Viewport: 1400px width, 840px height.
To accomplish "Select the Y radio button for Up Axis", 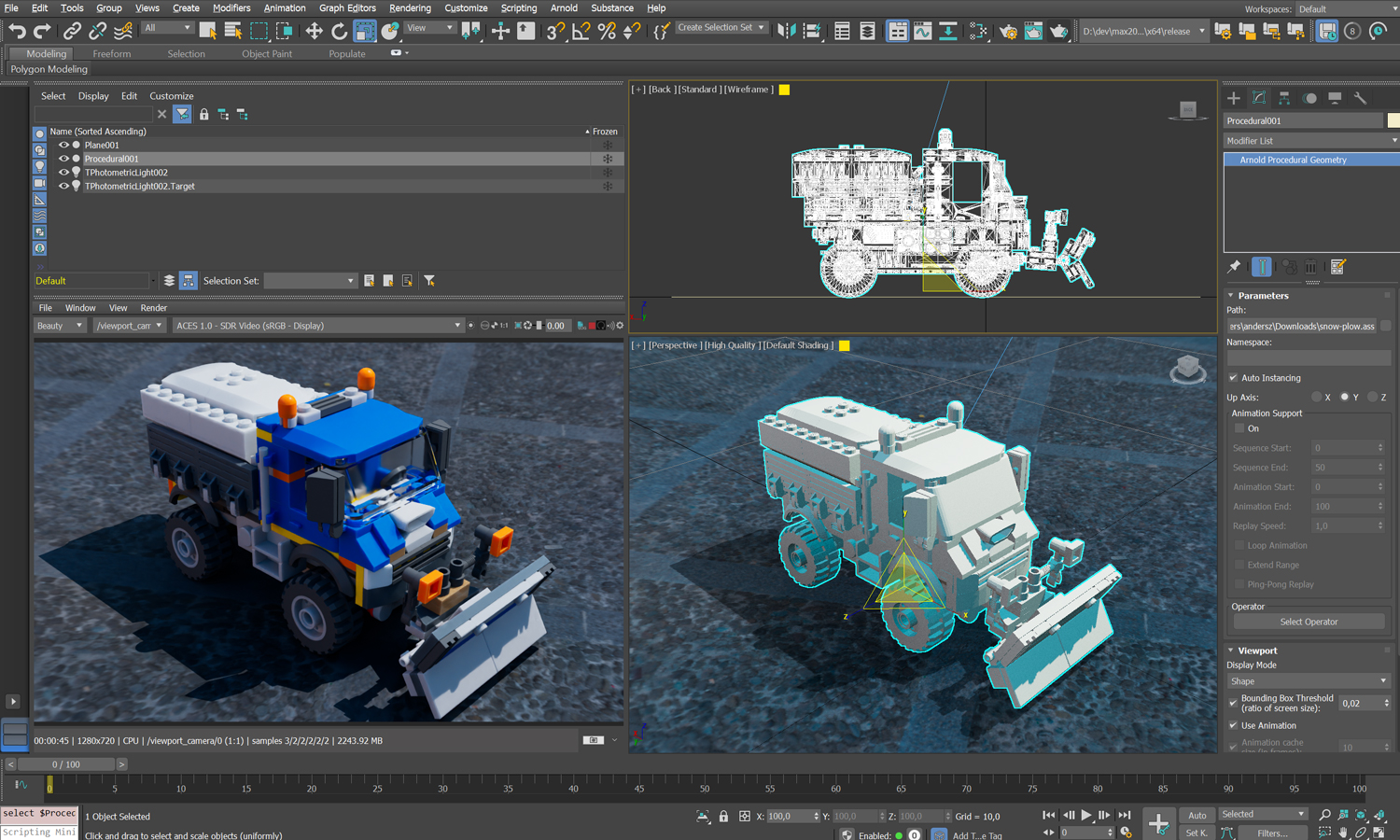I will click(x=1344, y=397).
